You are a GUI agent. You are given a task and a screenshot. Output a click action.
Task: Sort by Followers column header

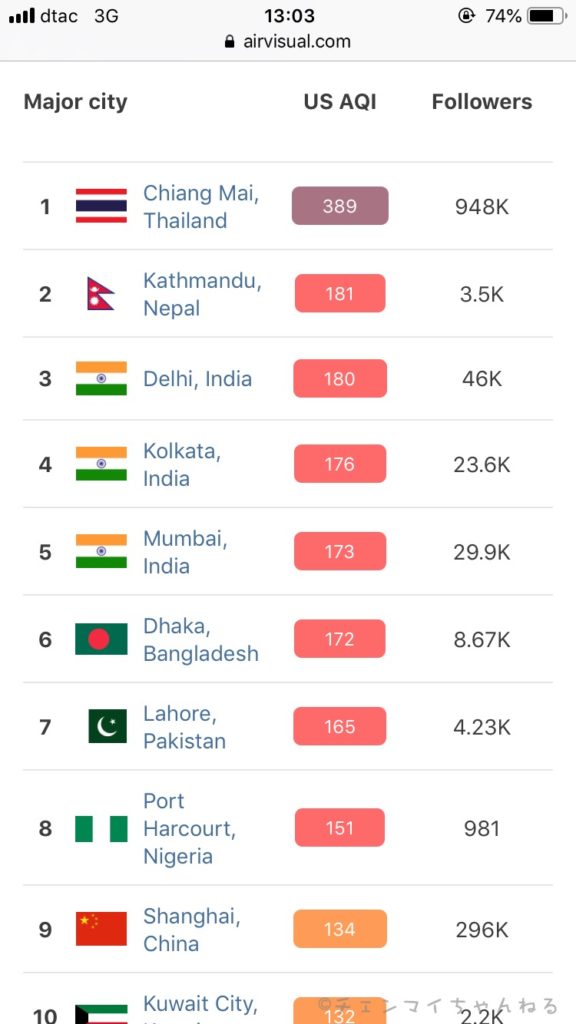[x=482, y=102]
